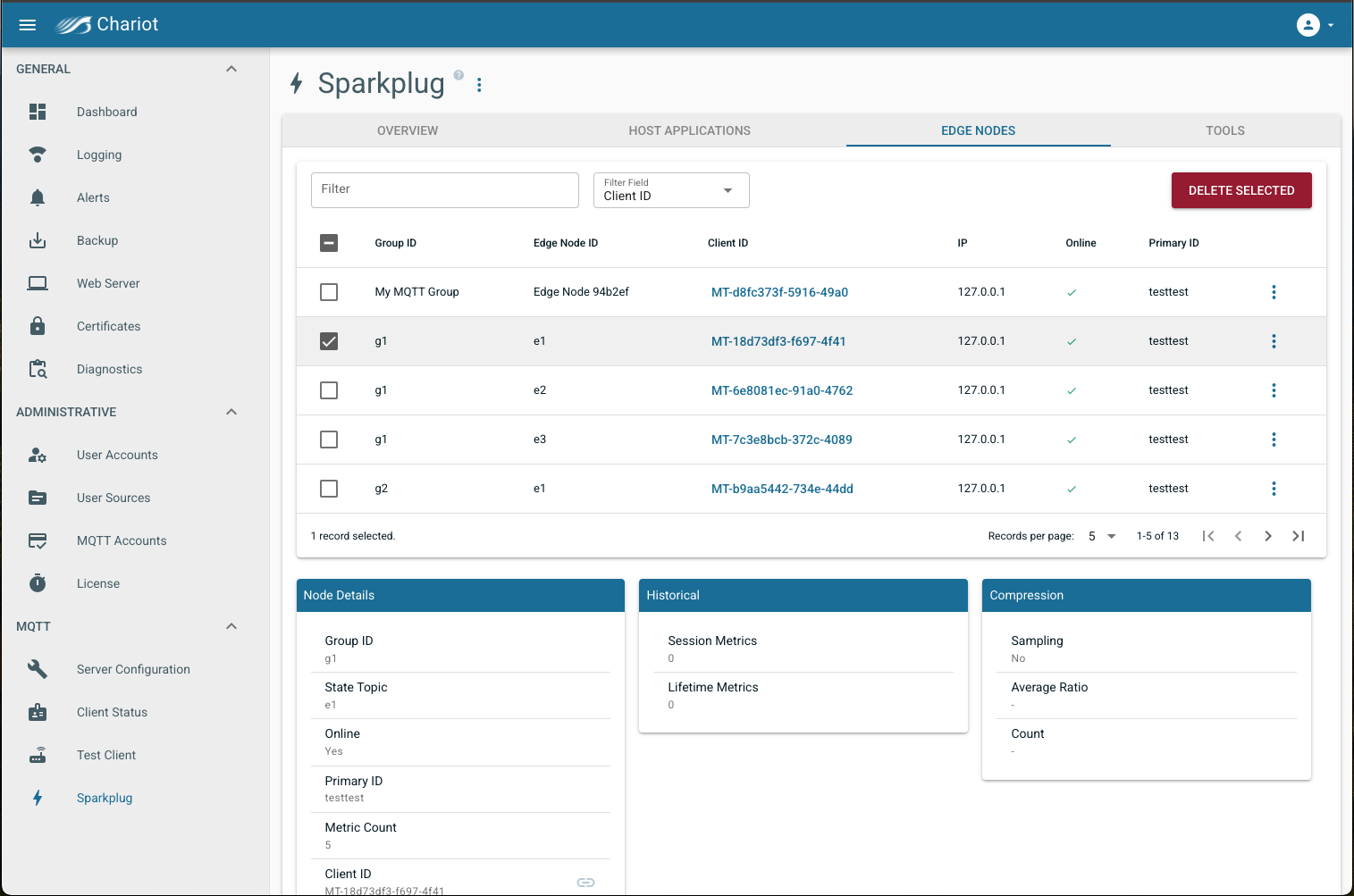Viewport: 1354px width, 896px height.
Task: Open the Filter Field Client ID dropdown
Action: (671, 190)
